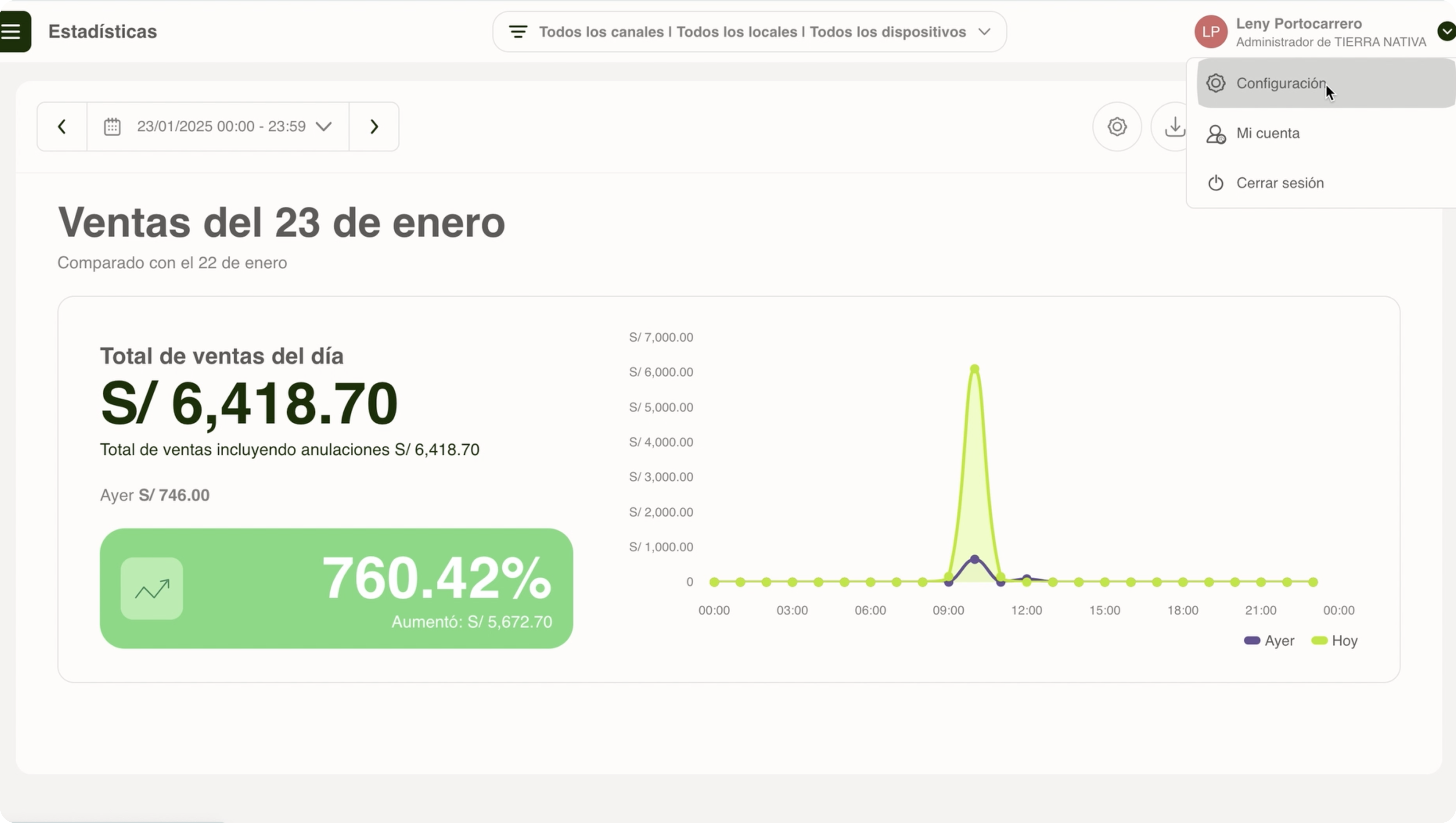This screenshot has width=1456, height=823.
Task: Click the green peak data point on chart
Action: click(974, 369)
